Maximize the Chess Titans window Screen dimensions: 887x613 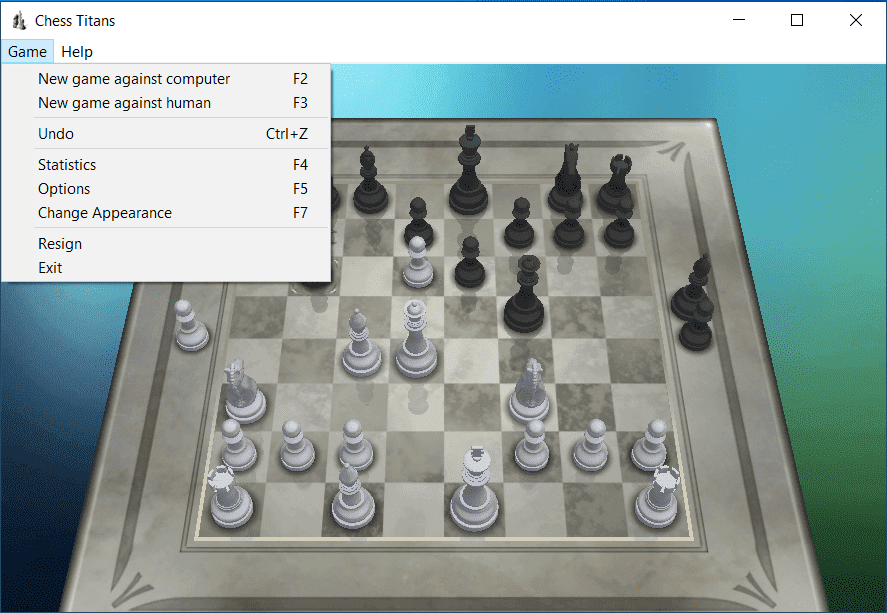point(797,20)
